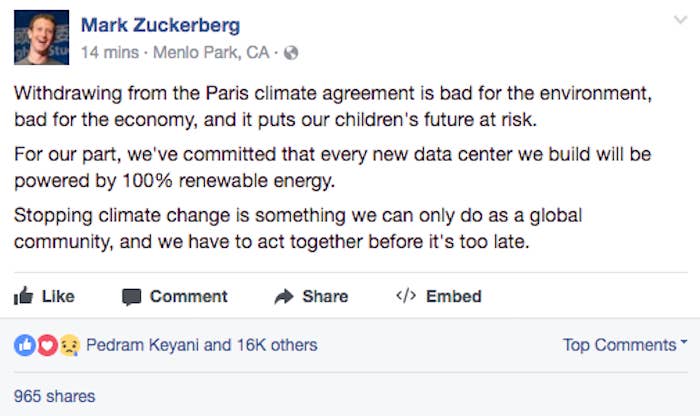The image size is (700, 416).
Task: Click the Embed button label
Action: coord(454,296)
